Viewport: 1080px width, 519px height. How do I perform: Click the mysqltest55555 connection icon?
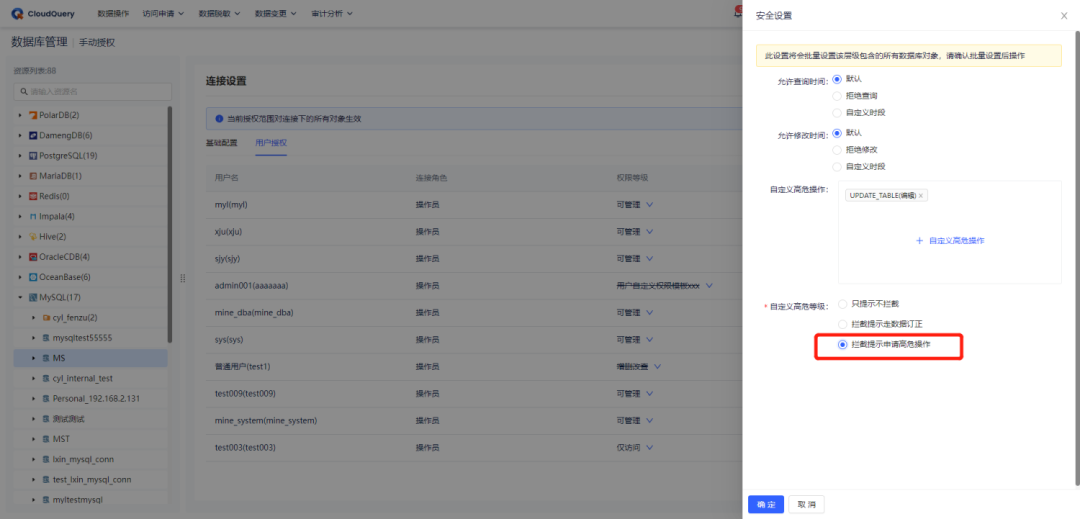pyautogui.click(x=46, y=339)
